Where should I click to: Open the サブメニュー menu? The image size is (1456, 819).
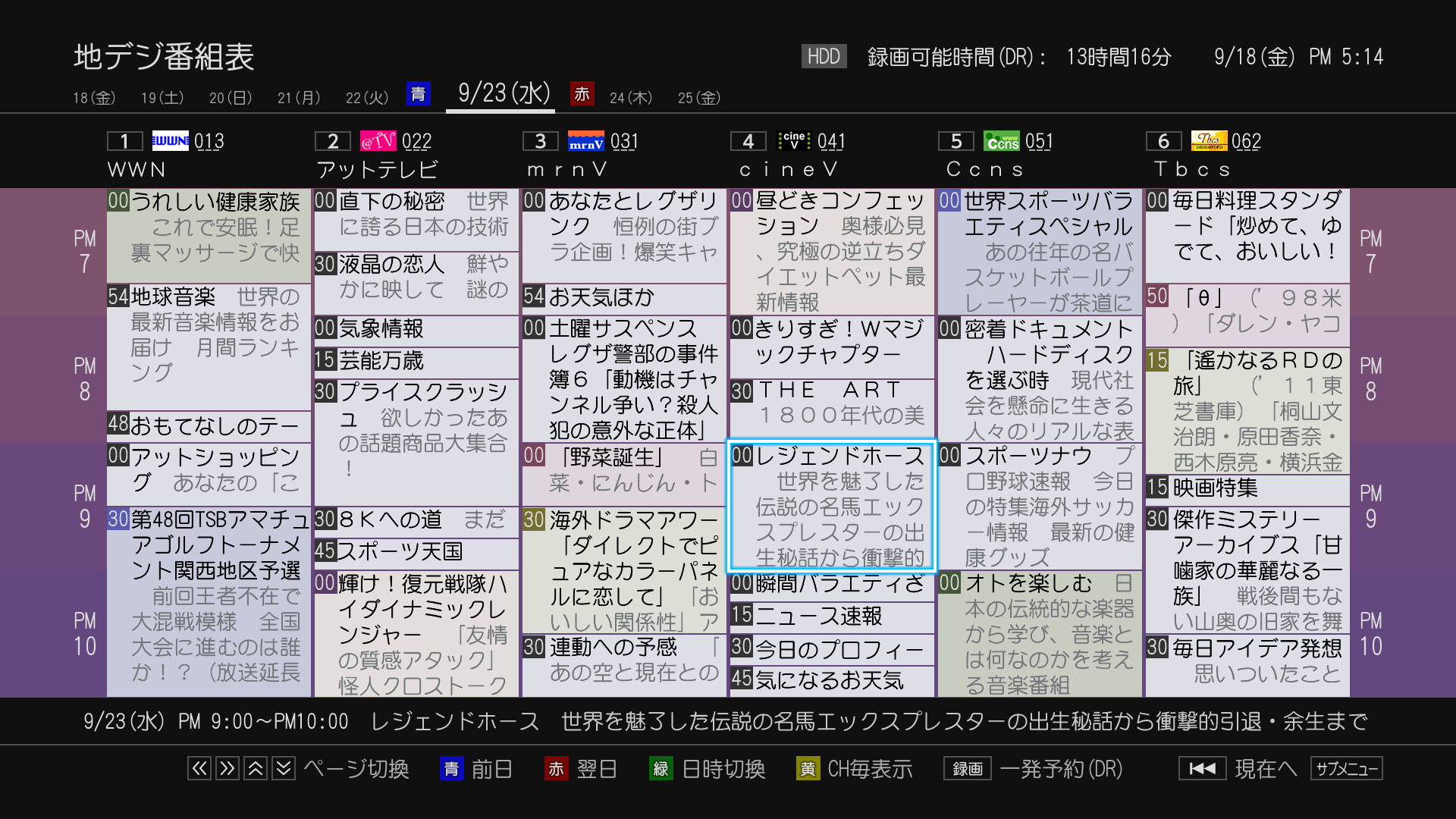click(1347, 768)
